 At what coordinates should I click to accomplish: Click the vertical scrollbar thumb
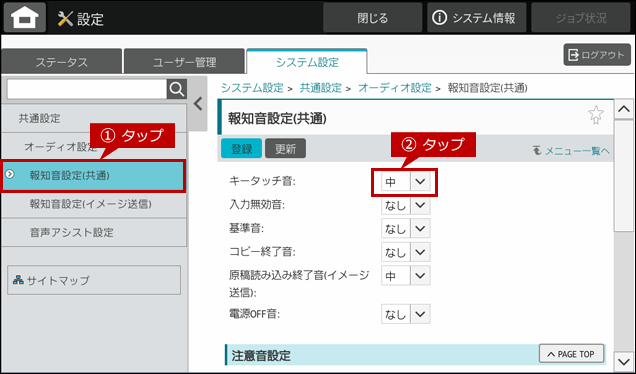click(x=624, y=176)
